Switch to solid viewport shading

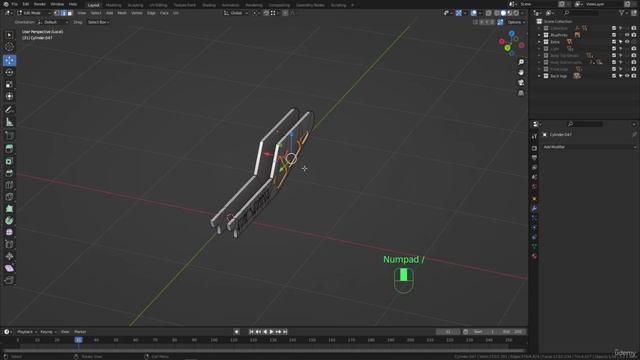(x=503, y=13)
